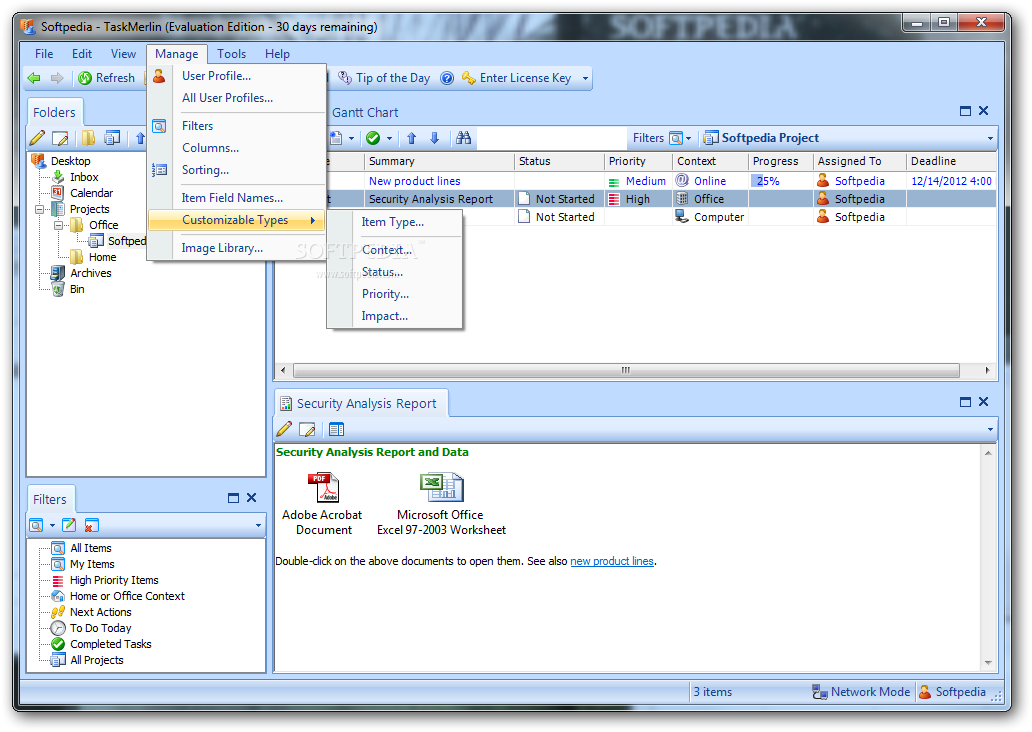The width and height of the screenshot is (1032, 732).
Task: Select Inbox in the folder tree
Action: click(x=84, y=177)
